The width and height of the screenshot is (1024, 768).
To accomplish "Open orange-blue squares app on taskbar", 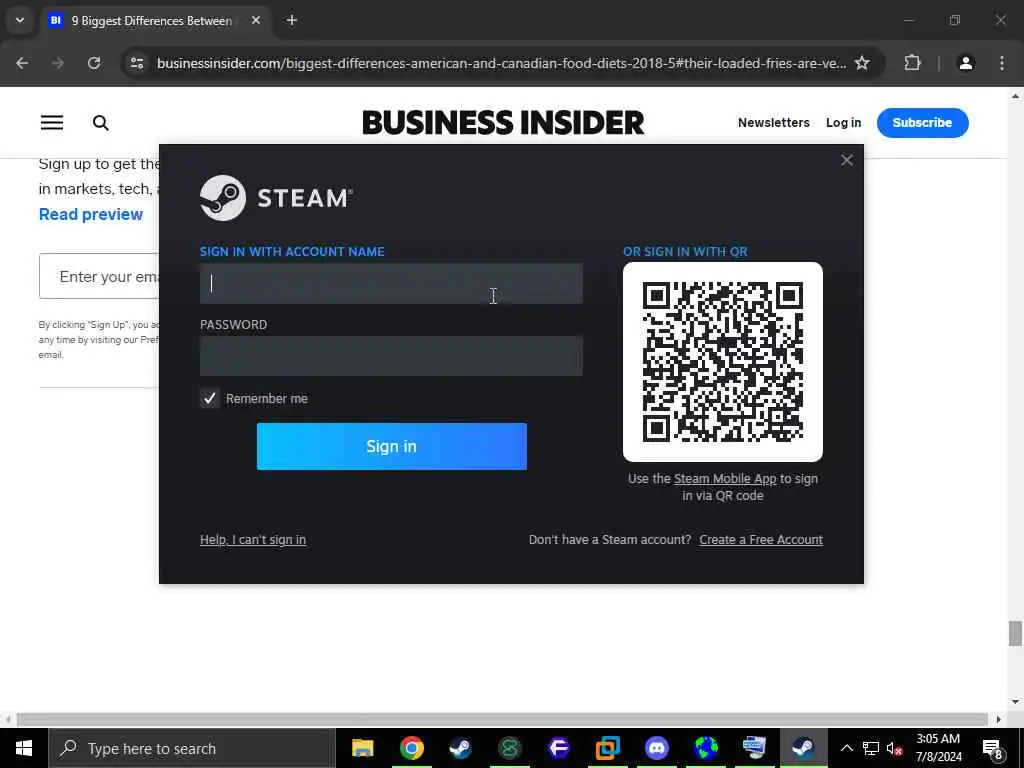I will pos(607,748).
